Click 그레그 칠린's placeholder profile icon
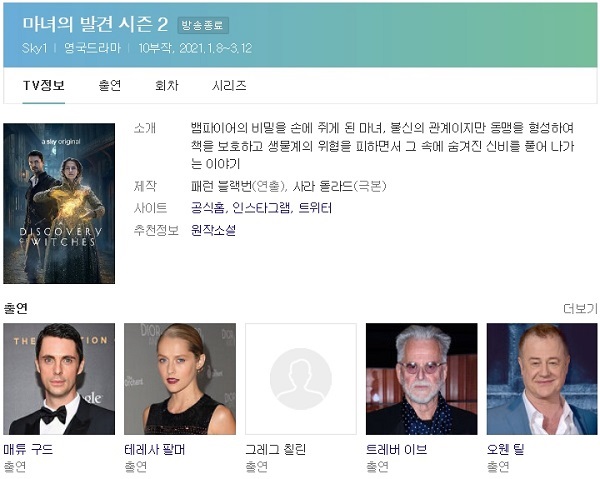The image size is (600, 479). click(x=300, y=378)
